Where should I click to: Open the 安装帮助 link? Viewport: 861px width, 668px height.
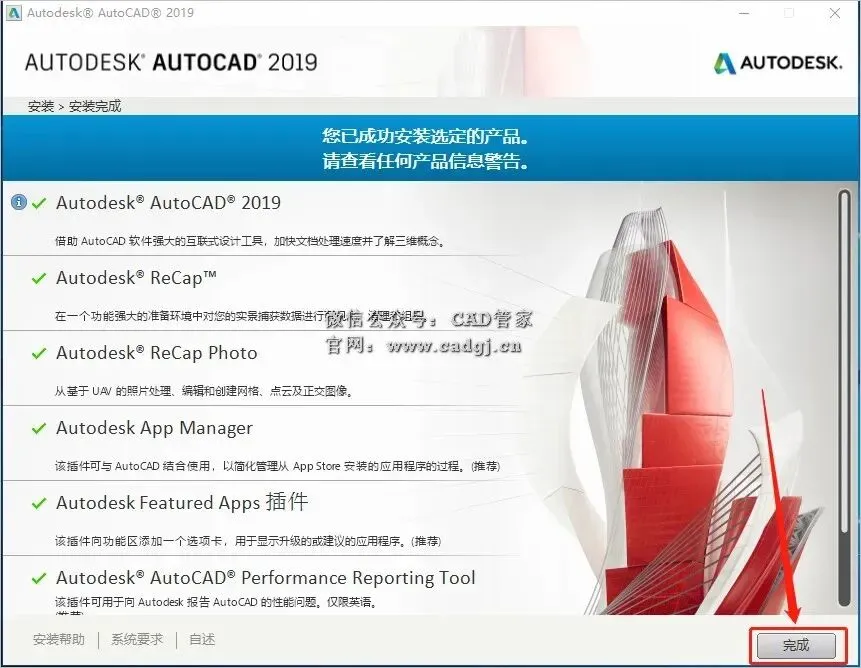[x=59, y=639]
